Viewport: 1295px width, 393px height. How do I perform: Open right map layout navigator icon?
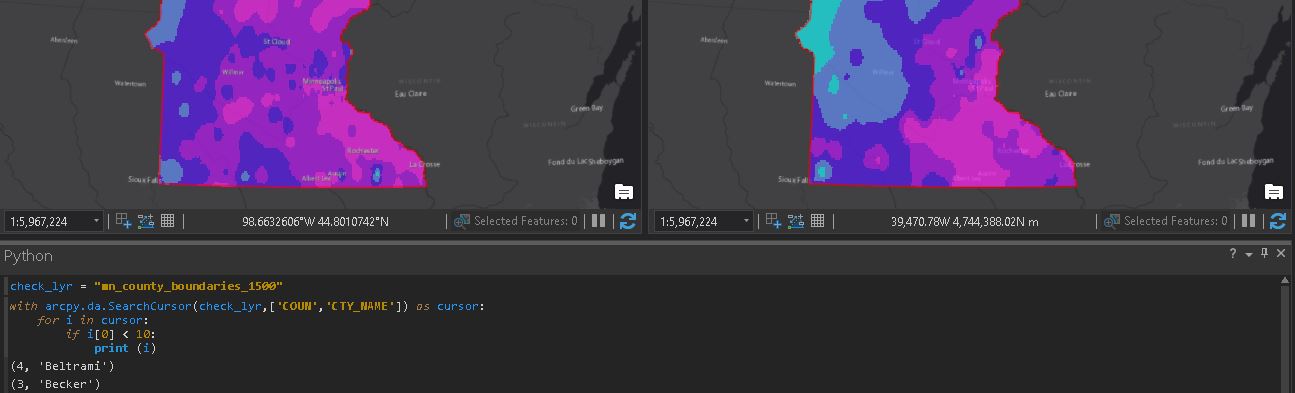[1274, 192]
